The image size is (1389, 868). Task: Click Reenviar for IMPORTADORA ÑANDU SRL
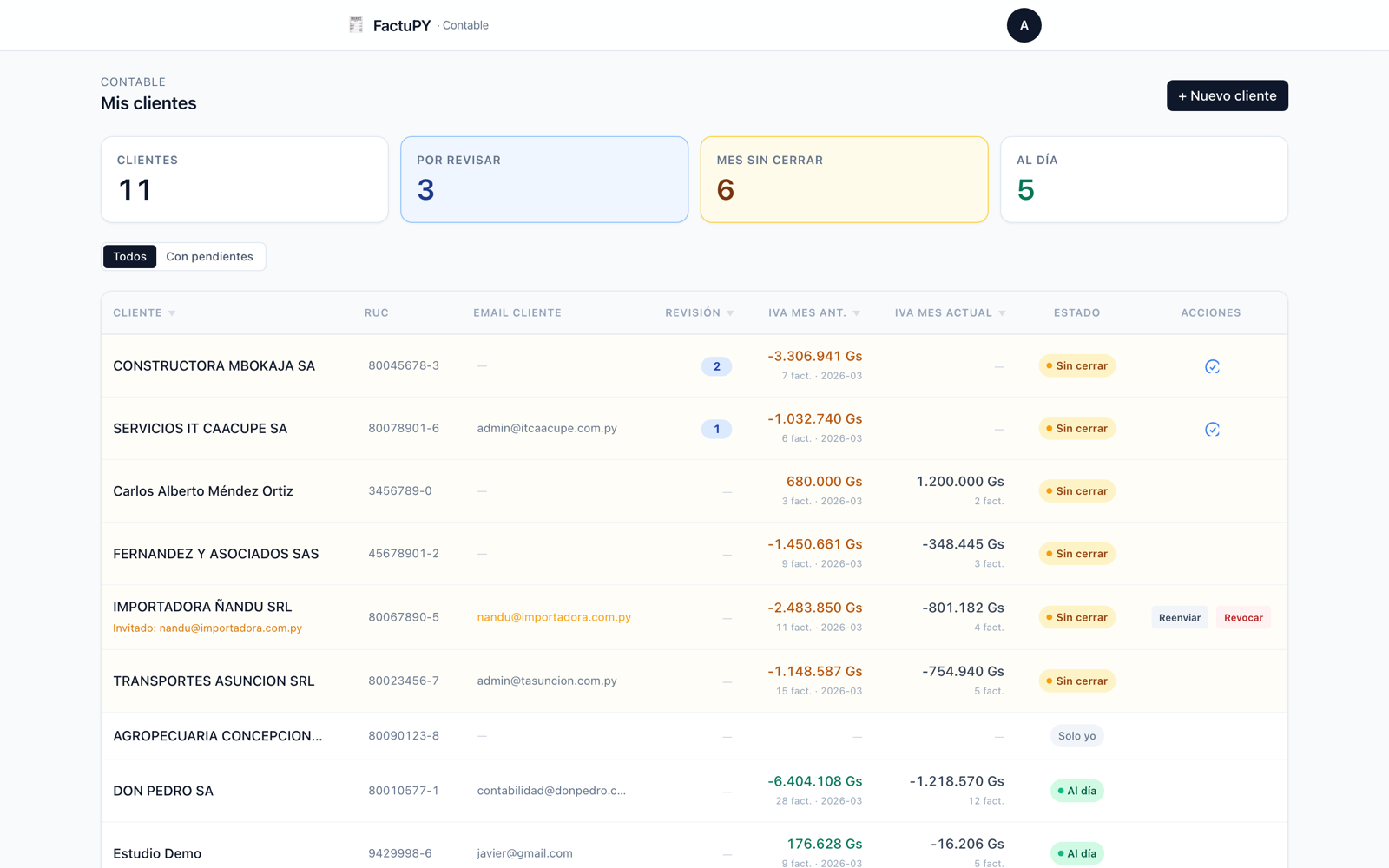(x=1179, y=617)
